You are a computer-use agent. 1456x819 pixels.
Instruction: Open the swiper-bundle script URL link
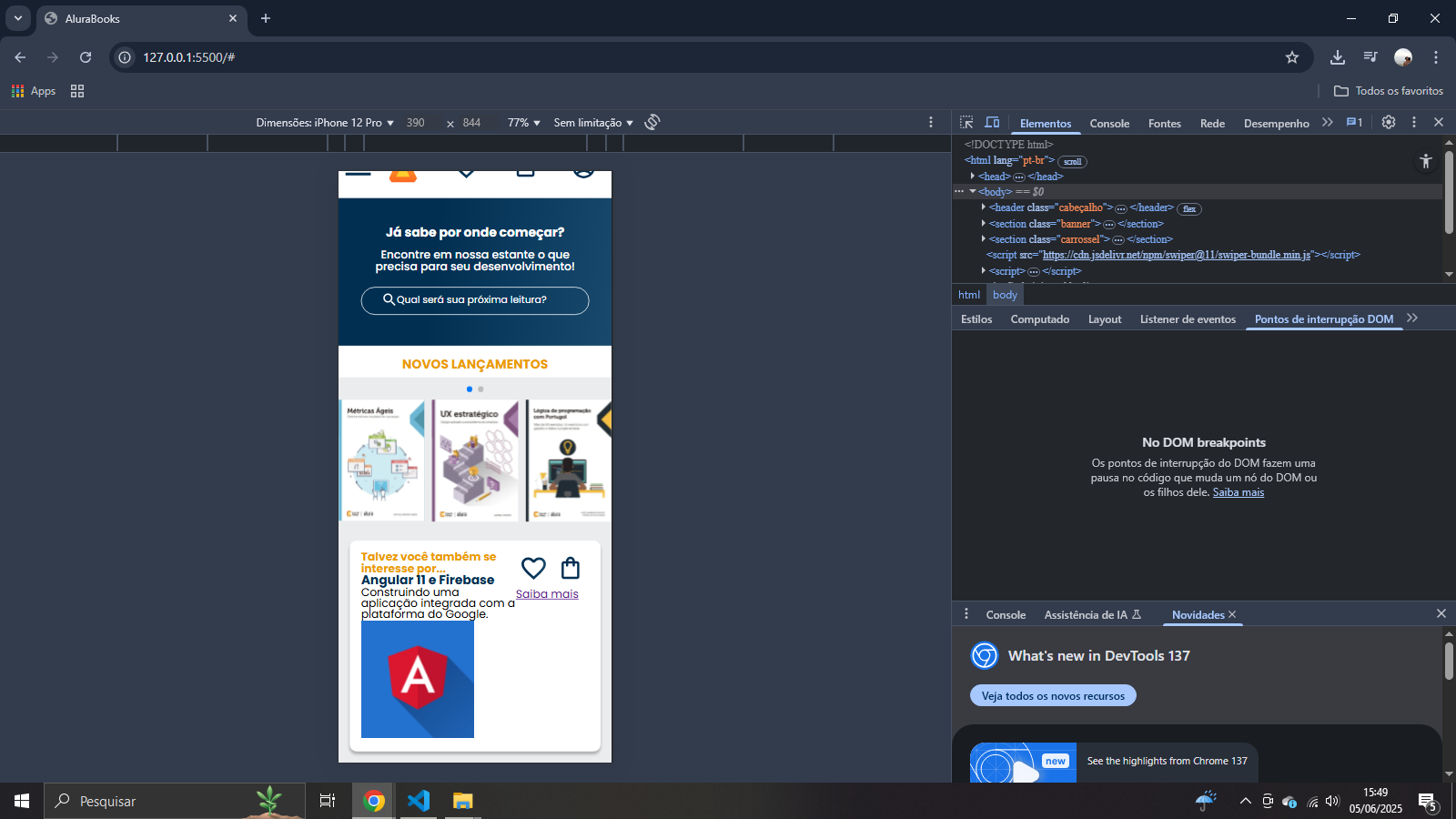pyautogui.click(x=1176, y=256)
